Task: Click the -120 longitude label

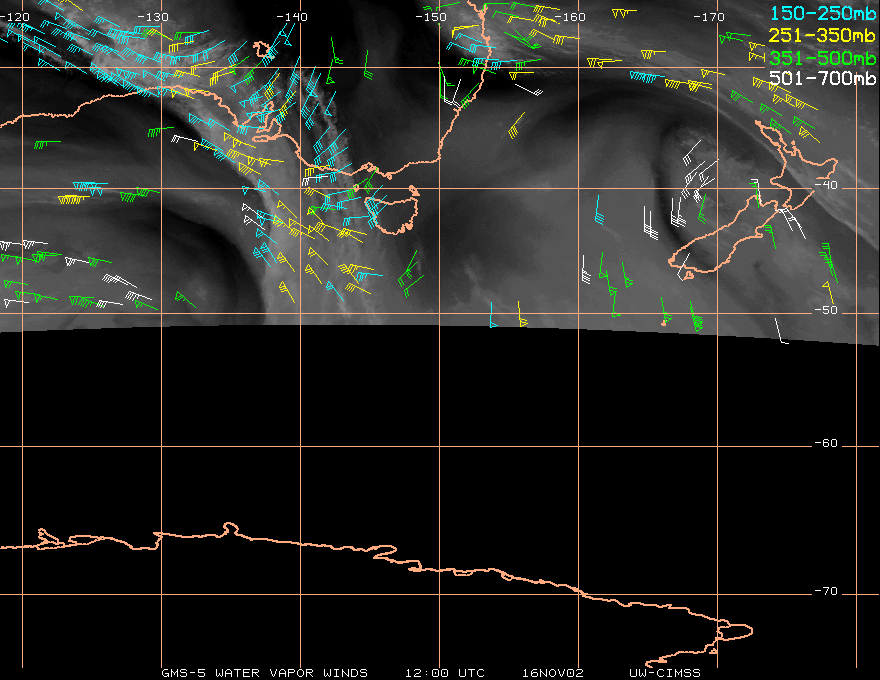Action: (15, 17)
